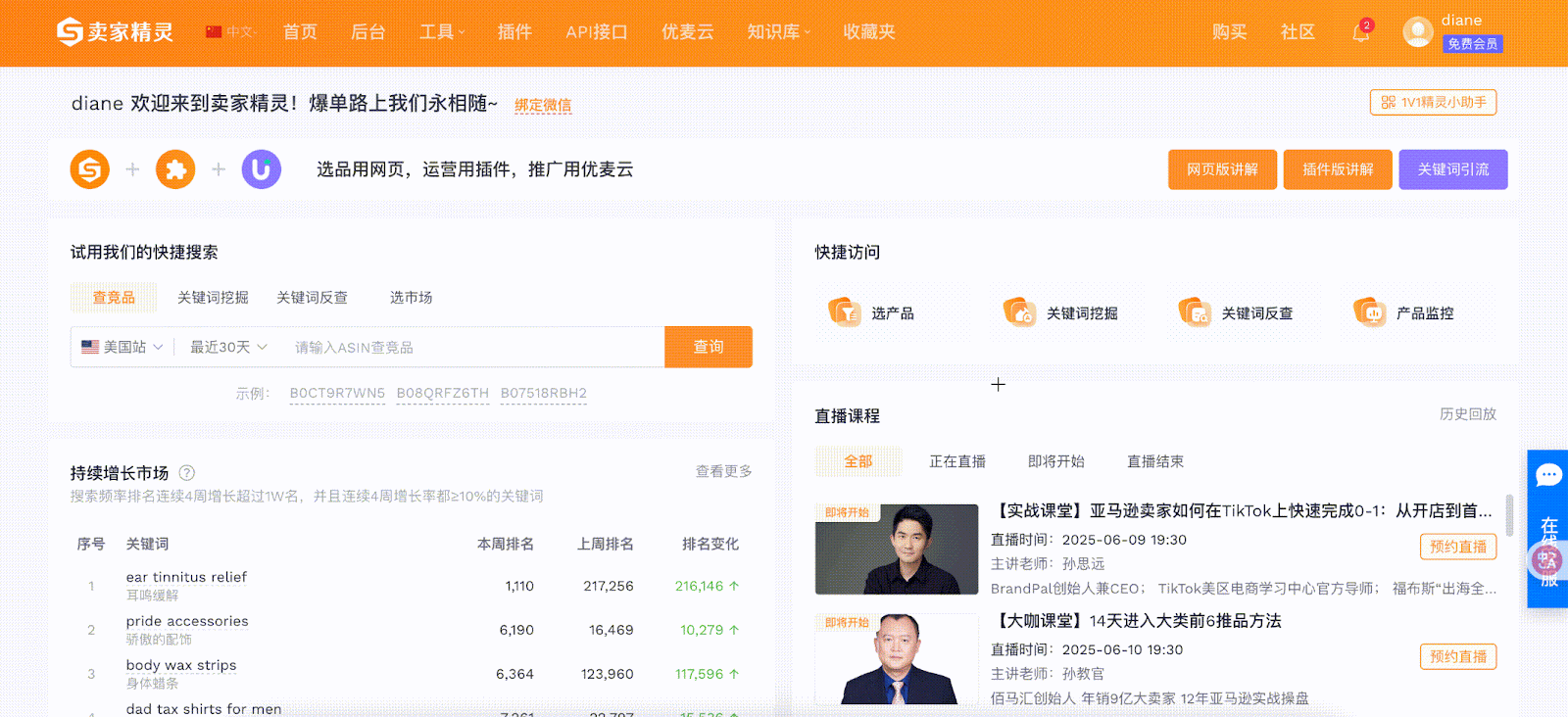Click the help icon beside 持续增长市场
The height and width of the screenshot is (717, 1568).
187,473
